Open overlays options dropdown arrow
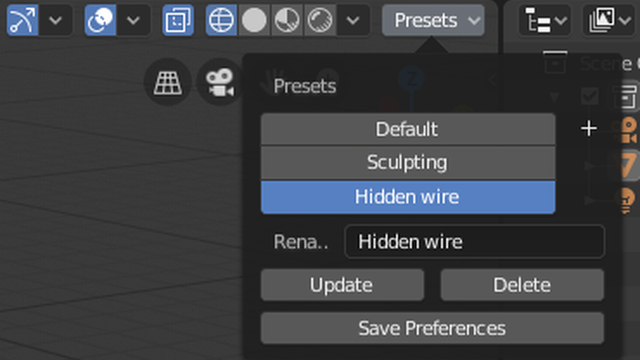 (x=133, y=20)
